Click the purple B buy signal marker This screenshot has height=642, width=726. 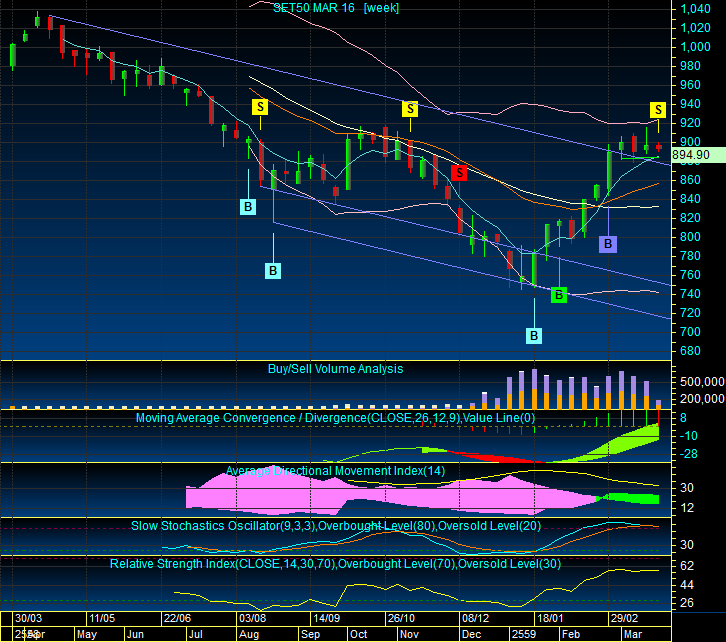pos(608,244)
